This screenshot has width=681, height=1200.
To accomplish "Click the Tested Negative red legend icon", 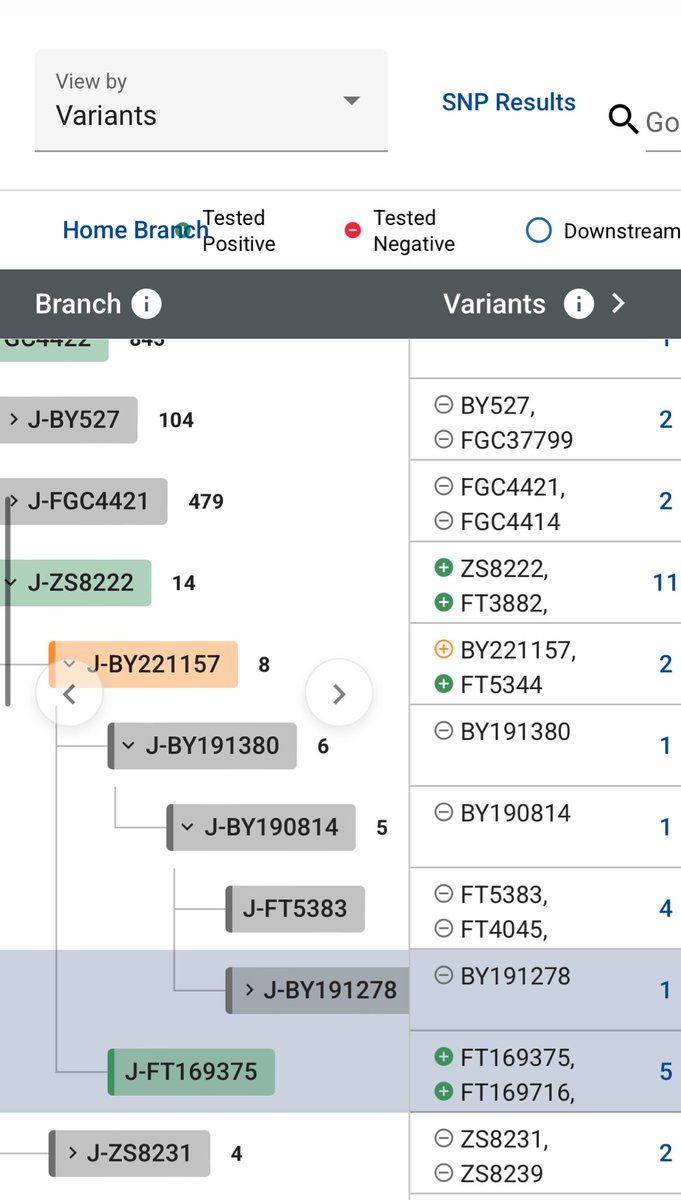I will point(352,231).
